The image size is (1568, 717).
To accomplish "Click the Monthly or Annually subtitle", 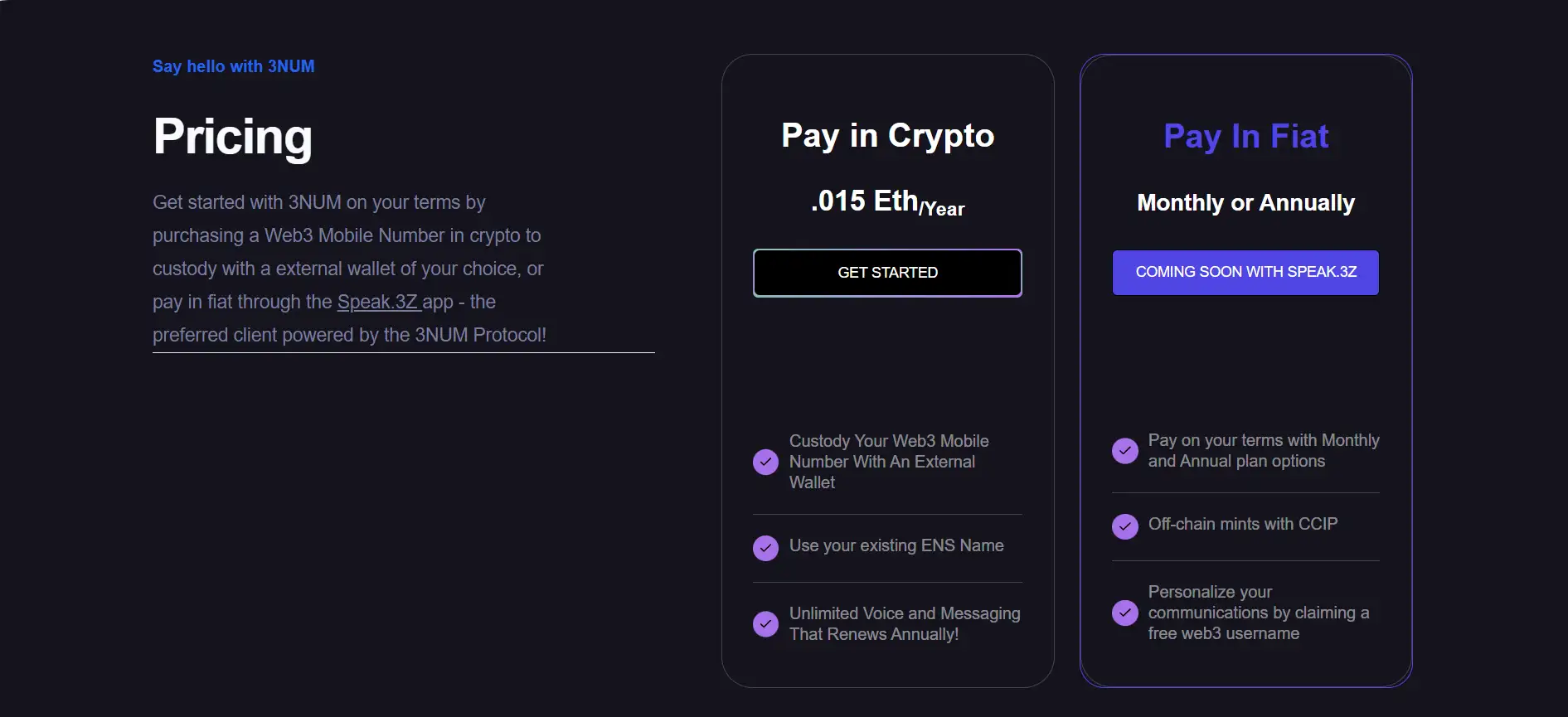I will [1245, 203].
